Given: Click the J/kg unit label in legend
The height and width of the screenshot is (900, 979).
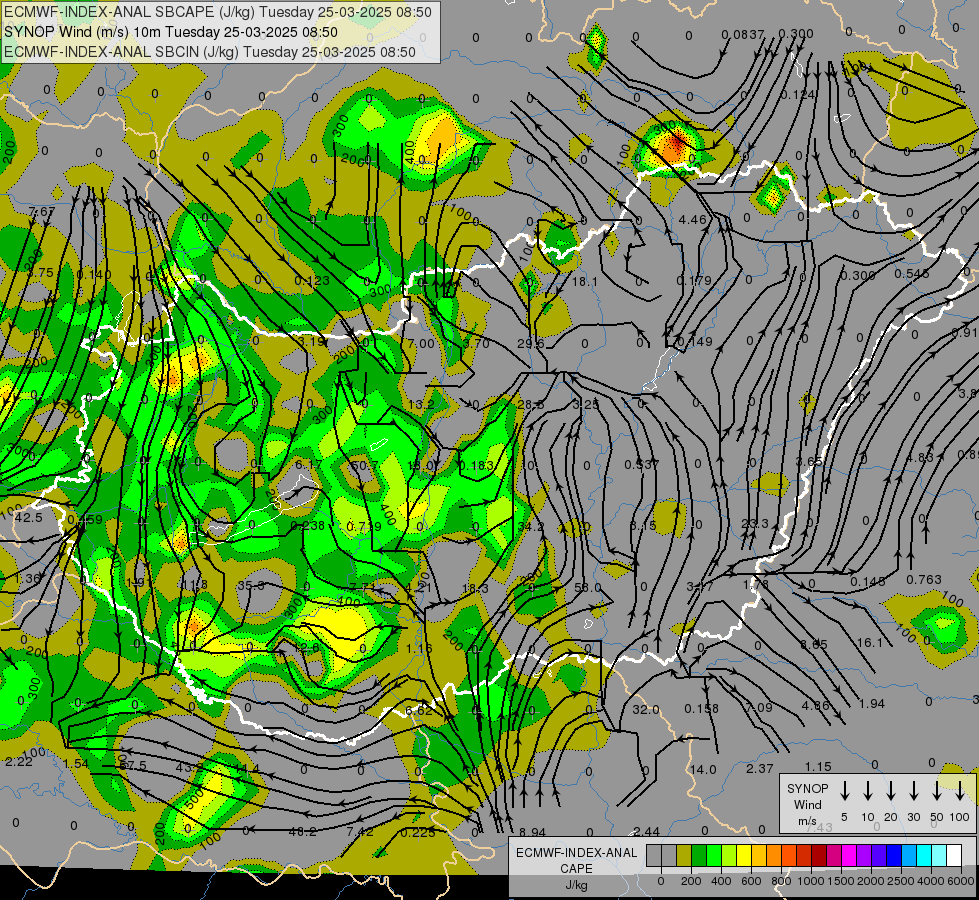Looking at the screenshot, I should pos(576,885).
